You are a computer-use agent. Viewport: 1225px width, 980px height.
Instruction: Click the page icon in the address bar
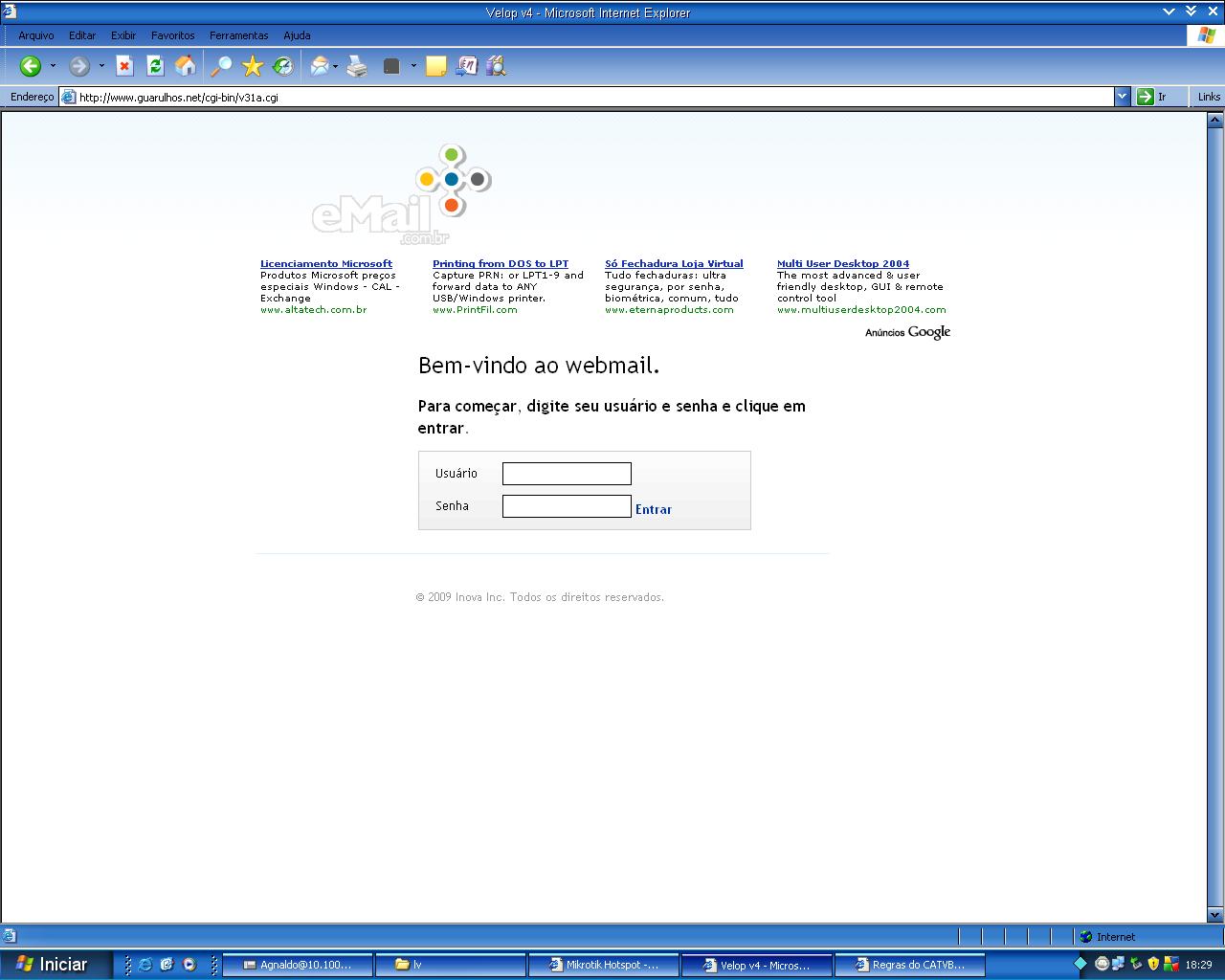(x=68, y=97)
